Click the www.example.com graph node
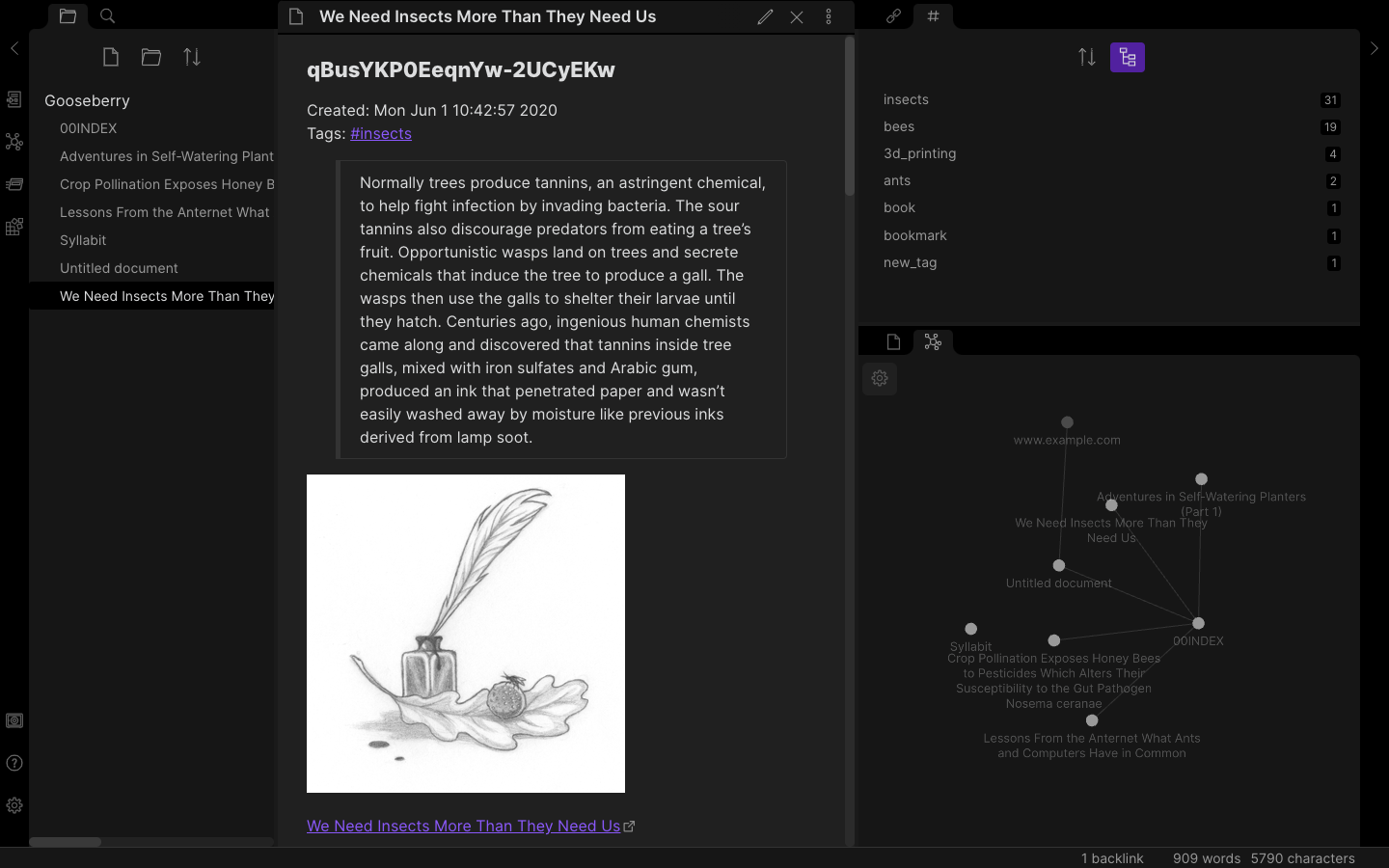Screen dimensions: 1389x868 click(x=1067, y=422)
